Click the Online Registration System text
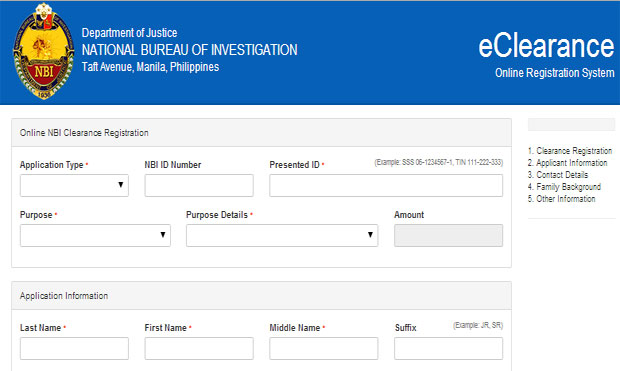The width and height of the screenshot is (620, 371). coord(555,73)
